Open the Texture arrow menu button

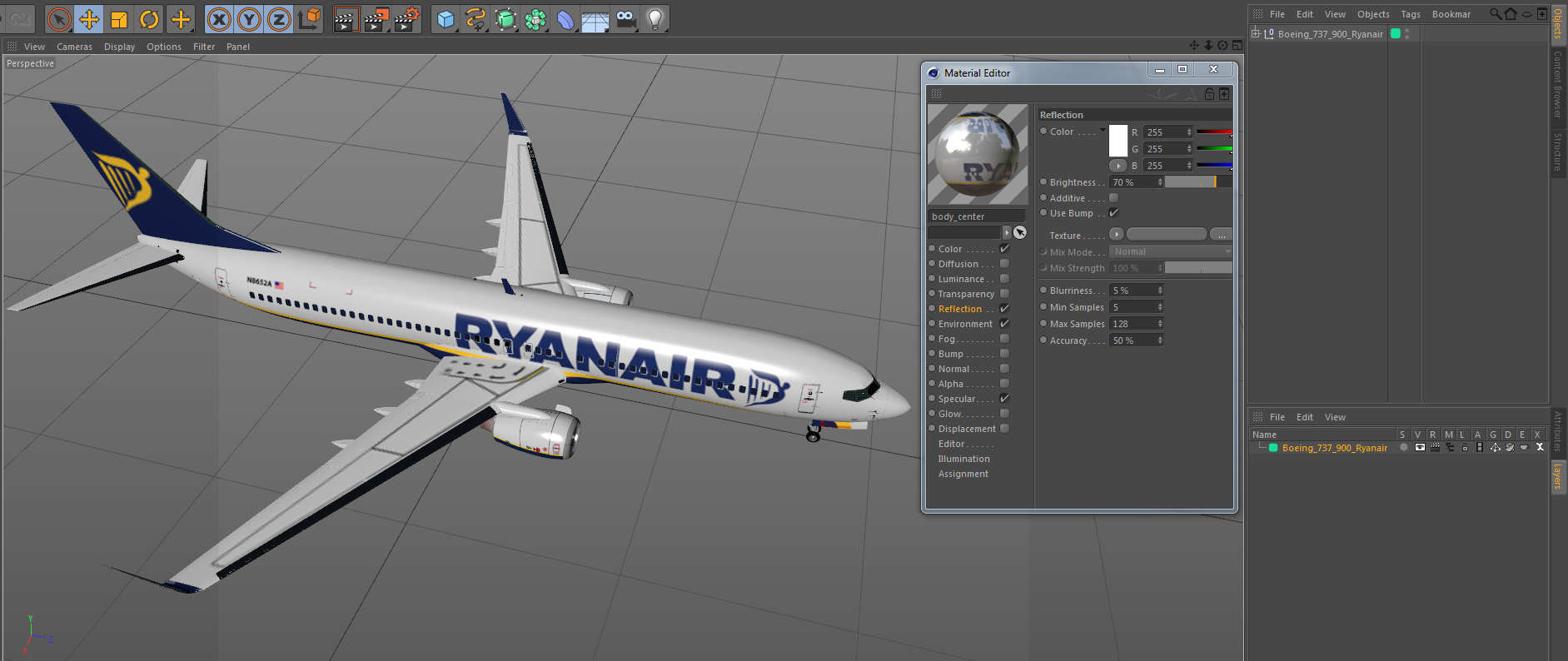coord(1116,235)
